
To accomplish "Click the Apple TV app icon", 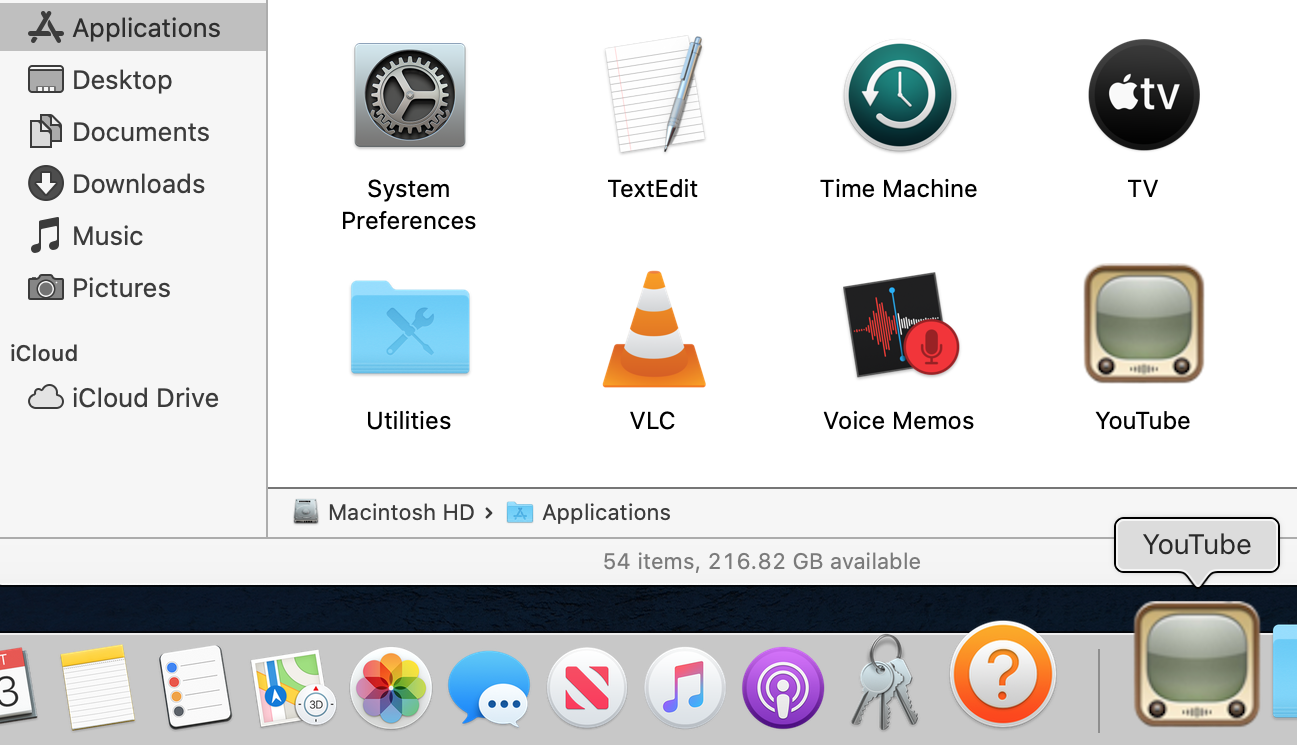I will 1143,95.
